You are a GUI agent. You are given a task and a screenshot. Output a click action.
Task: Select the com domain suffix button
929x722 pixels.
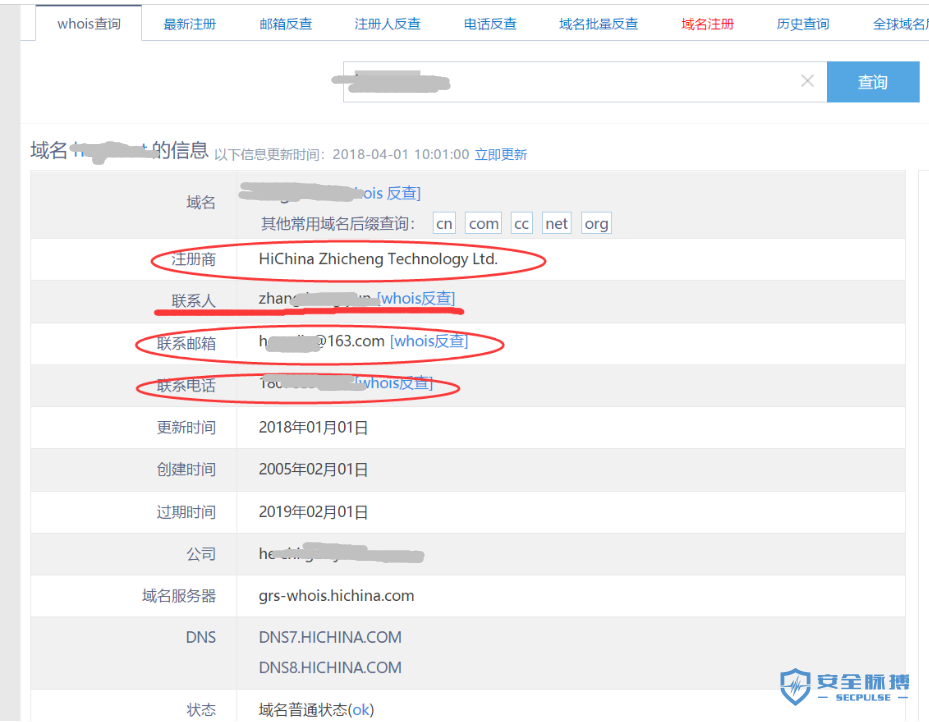pyautogui.click(x=483, y=223)
